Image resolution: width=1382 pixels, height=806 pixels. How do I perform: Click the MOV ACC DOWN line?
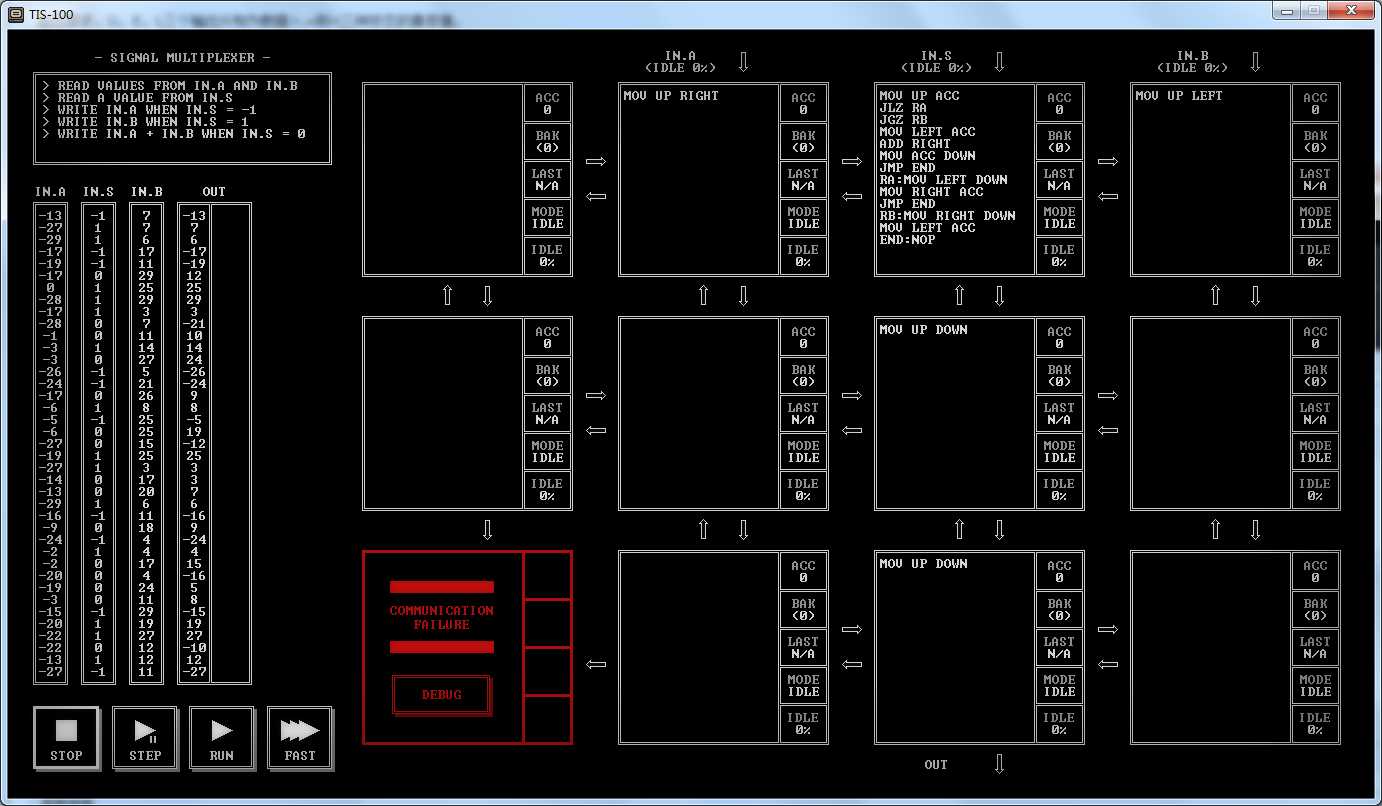(x=927, y=156)
